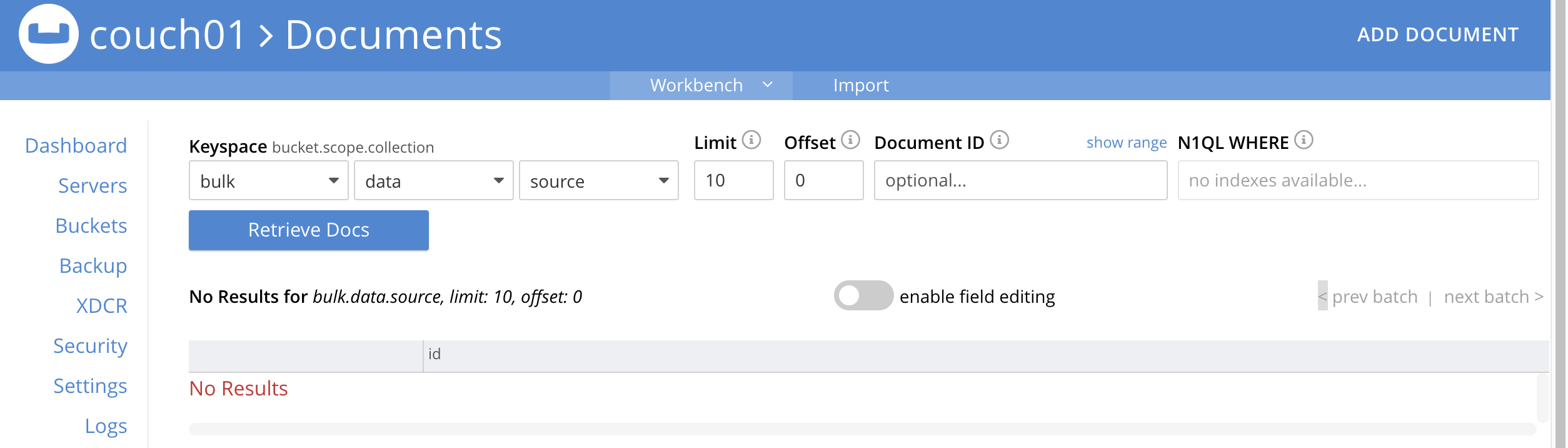Click the Offset info icon
This screenshot has width=1568, height=448.
coord(850,140)
